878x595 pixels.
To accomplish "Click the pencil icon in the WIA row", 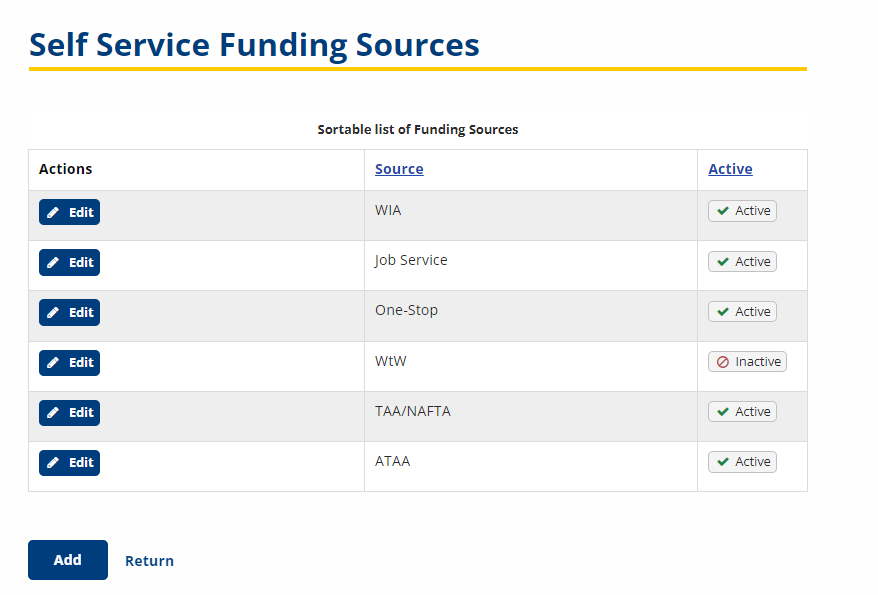I will (53, 213).
